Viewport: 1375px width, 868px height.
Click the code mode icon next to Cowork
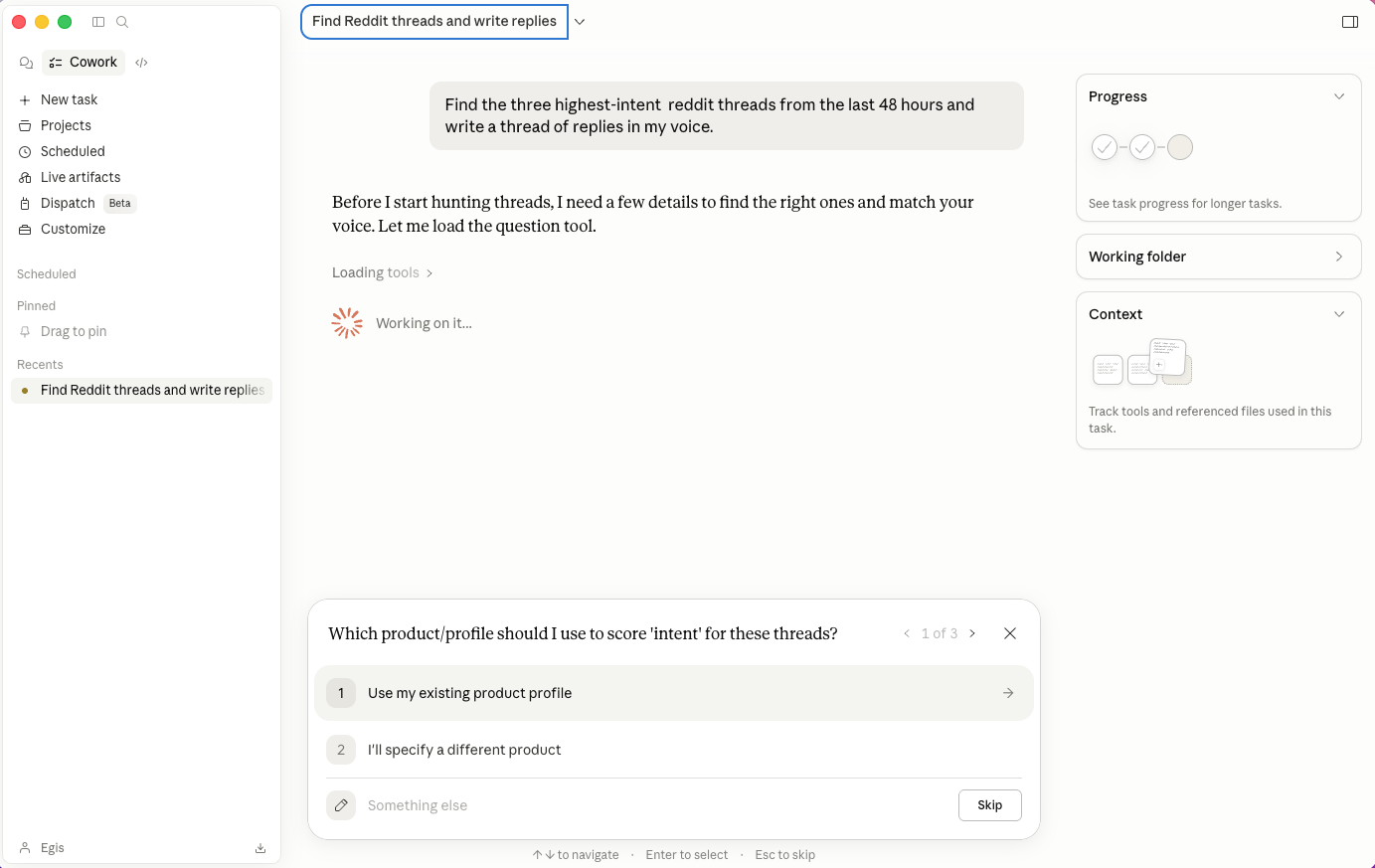(x=141, y=62)
